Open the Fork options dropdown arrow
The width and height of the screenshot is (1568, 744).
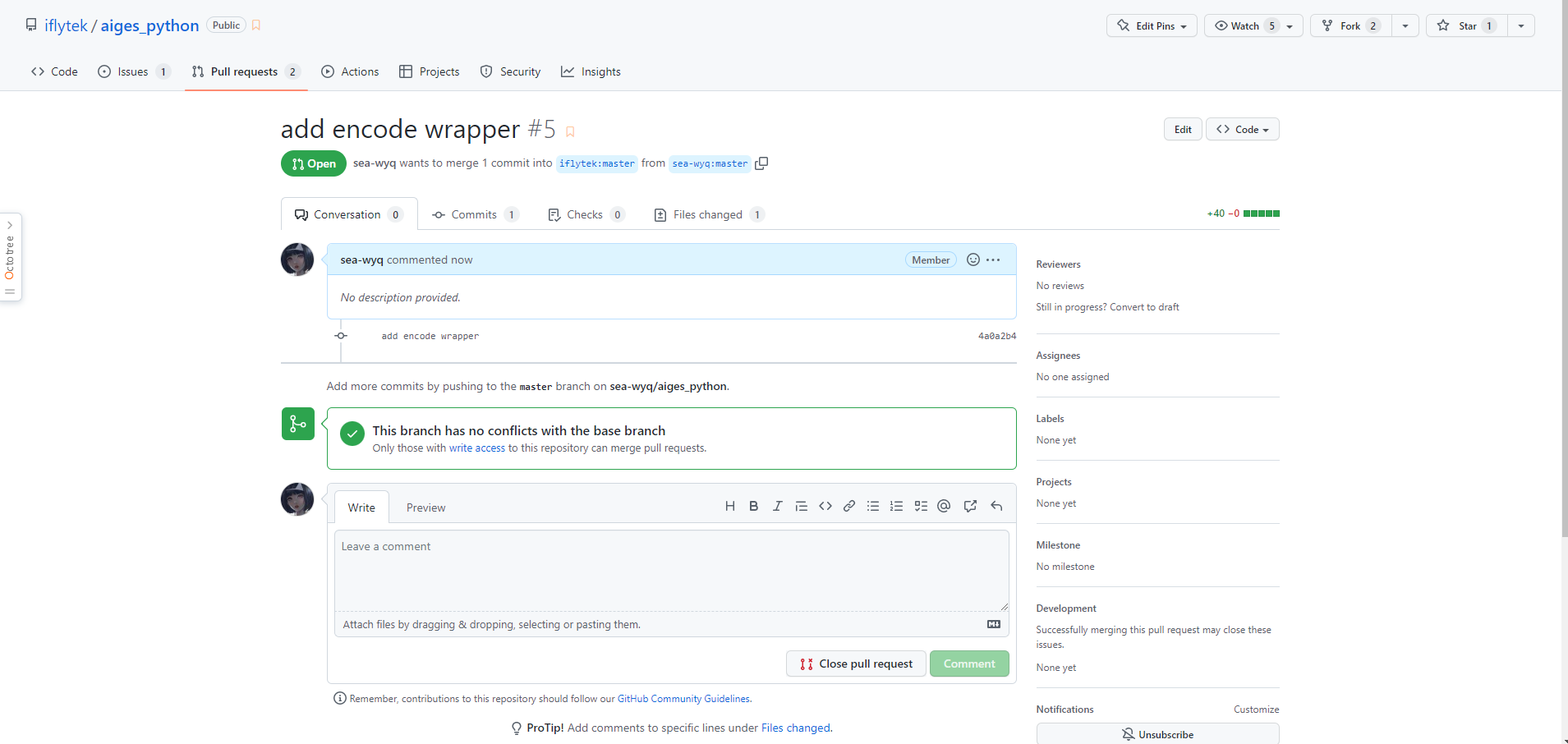click(1405, 25)
